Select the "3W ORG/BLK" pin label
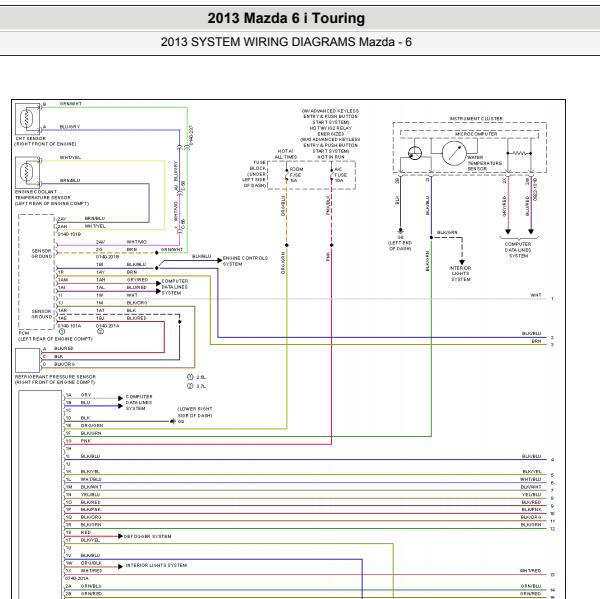Image resolution: width=600 pixels, height=599 pixels. tap(84, 563)
